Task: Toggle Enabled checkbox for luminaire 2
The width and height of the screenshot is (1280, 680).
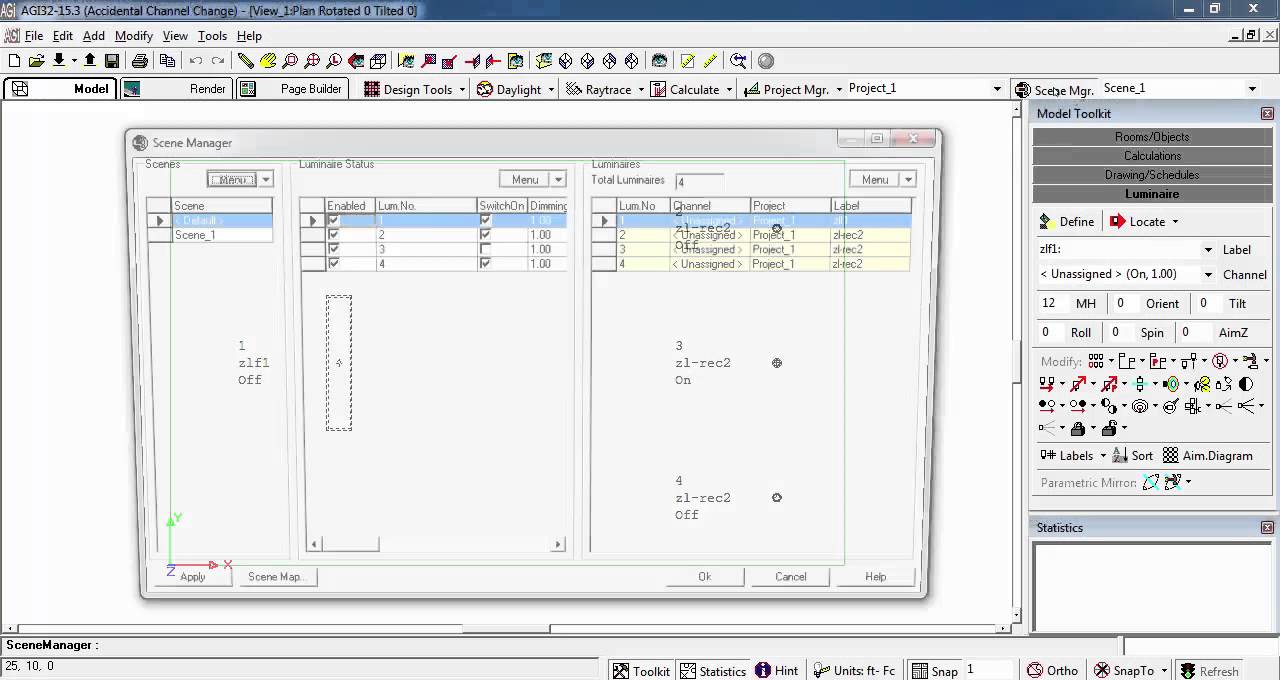Action: 334,235
